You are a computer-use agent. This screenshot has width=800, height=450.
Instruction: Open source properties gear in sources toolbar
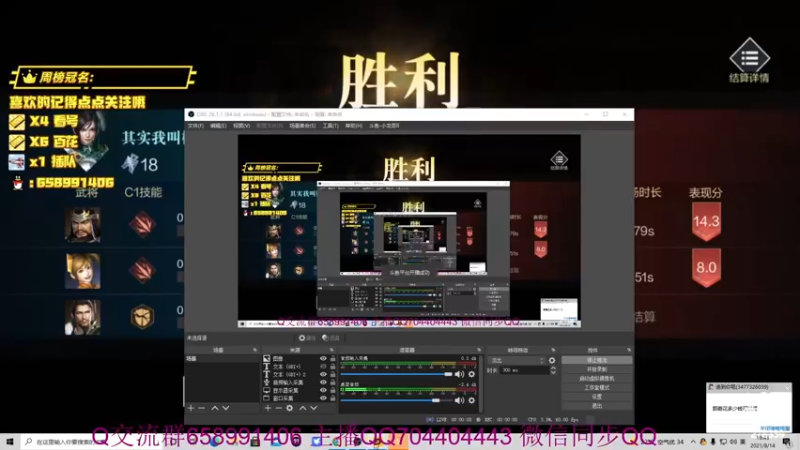tap(290, 408)
